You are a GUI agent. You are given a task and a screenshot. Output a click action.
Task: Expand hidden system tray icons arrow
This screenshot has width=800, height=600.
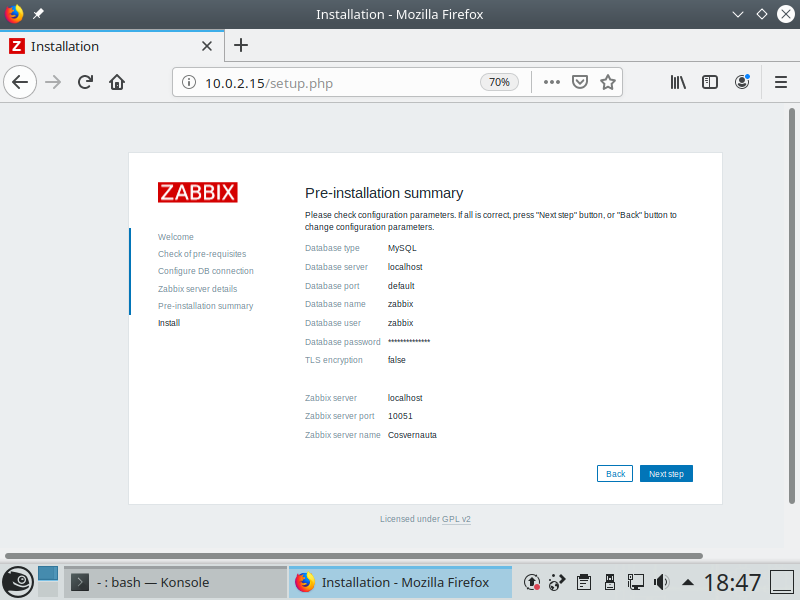(x=688, y=582)
